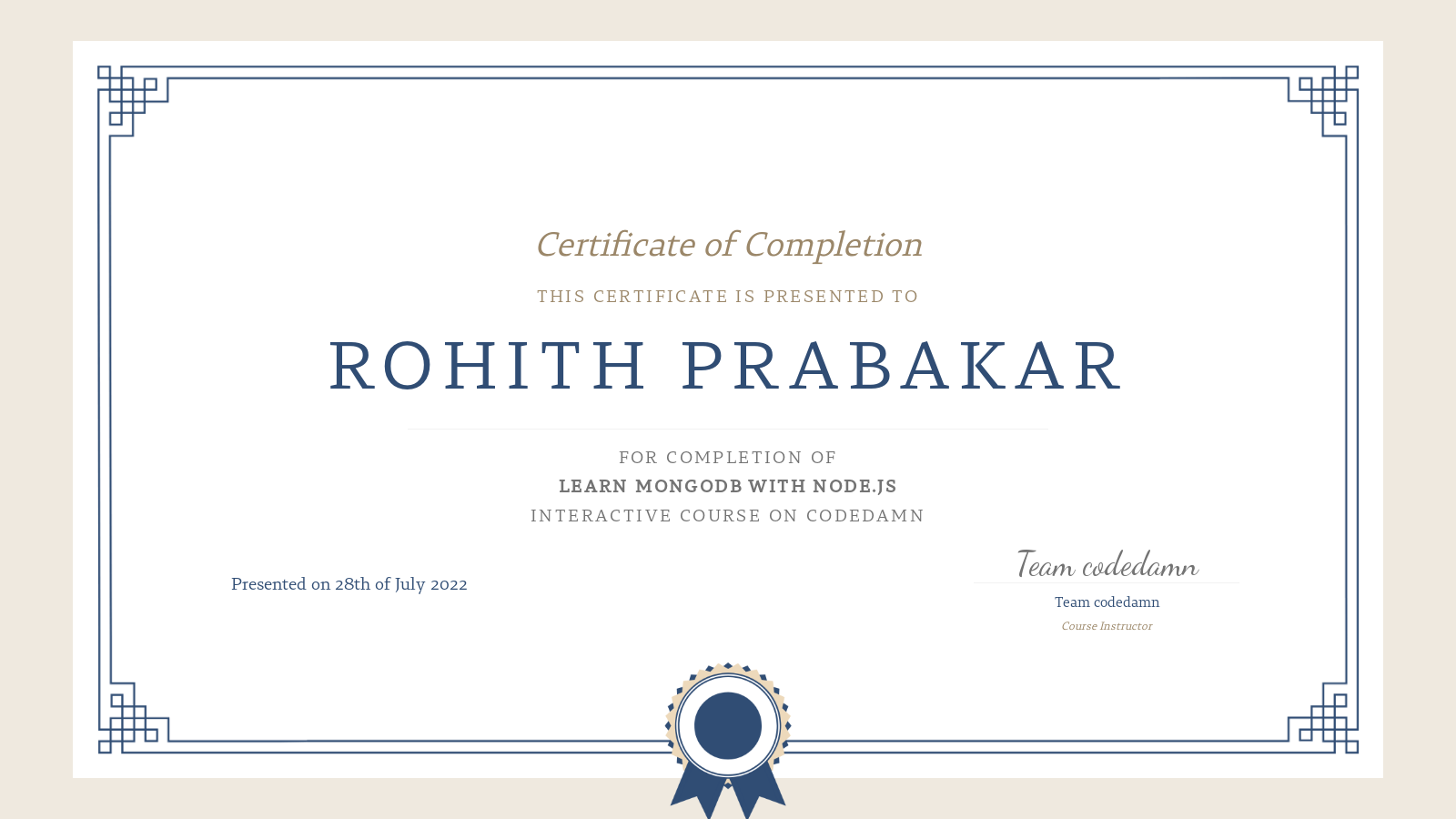Select the FOR COMPLETION OF text
The image size is (1456, 819).
tap(727, 458)
